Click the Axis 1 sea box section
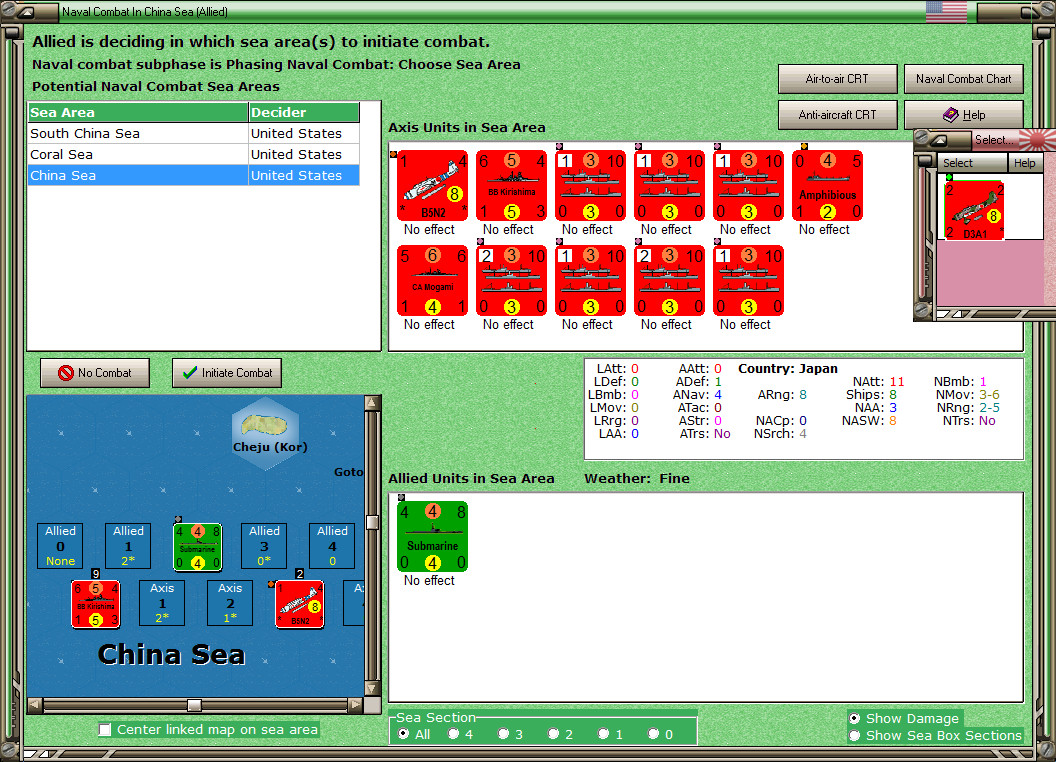Image resolution: width=1056 pixels, height=762 pixels. coord(162,603)
